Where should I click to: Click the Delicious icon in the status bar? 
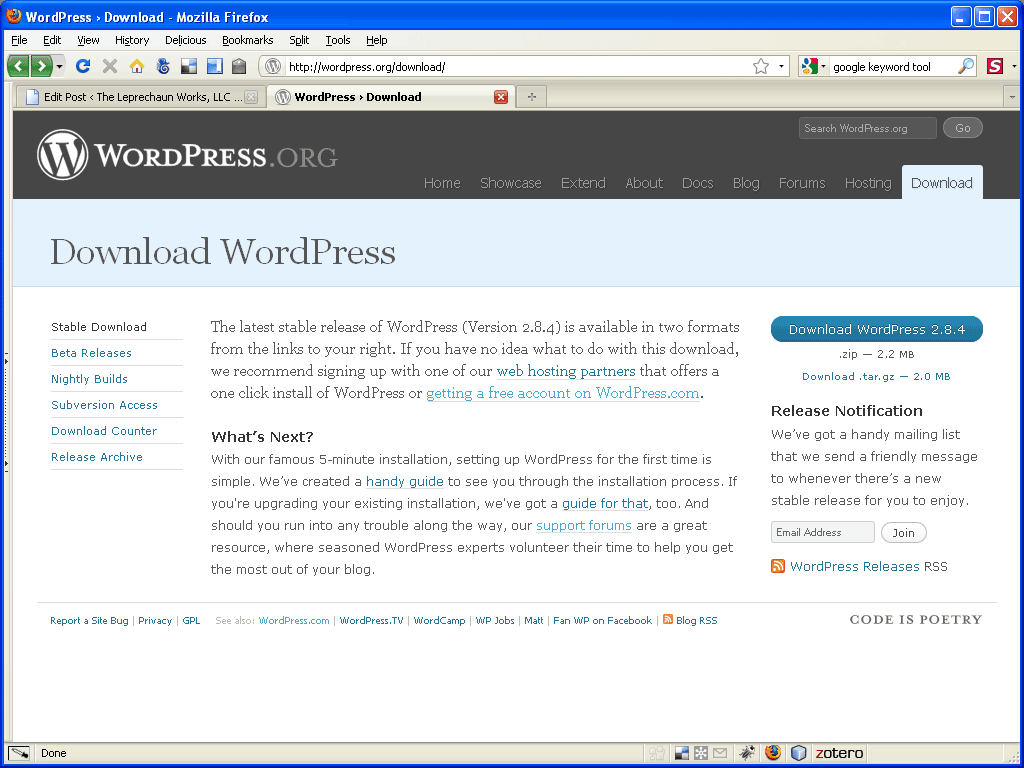click(682, 754)
